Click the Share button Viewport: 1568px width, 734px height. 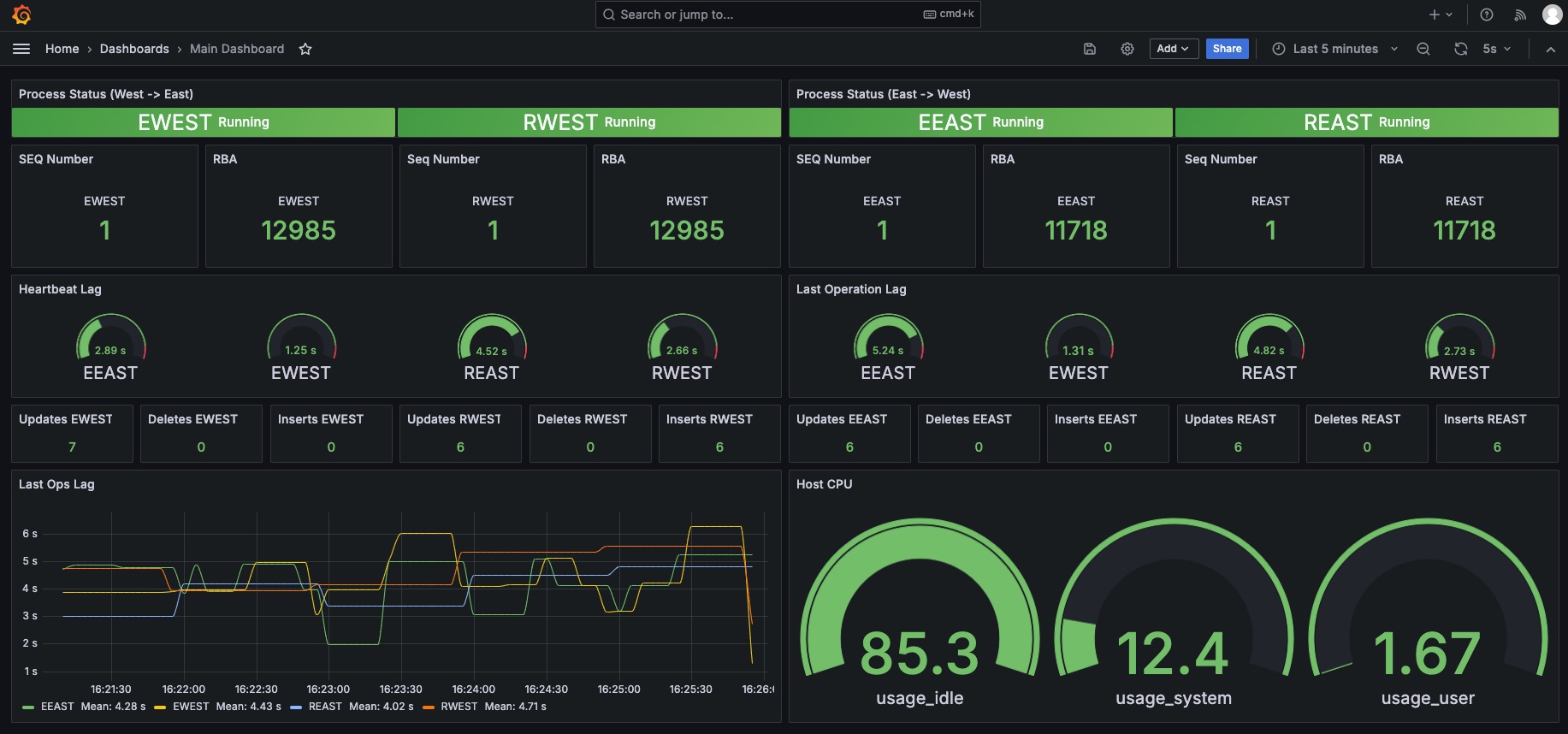[1227, 49]
